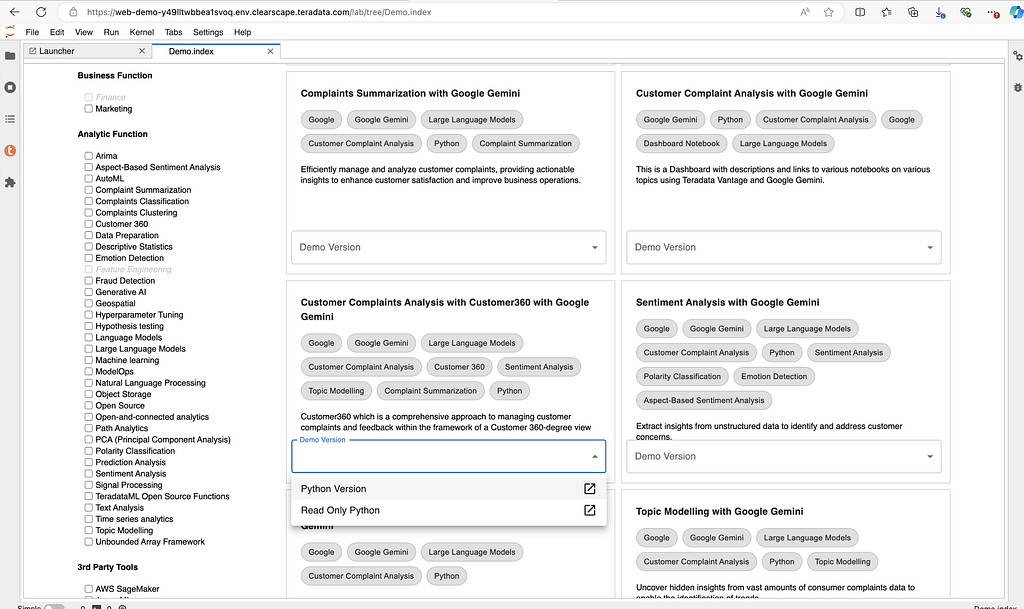This screenshot has width=1024, height=609.
Task: Check the AWS SageMaker checkbox
Action: (x=88, y=589)
